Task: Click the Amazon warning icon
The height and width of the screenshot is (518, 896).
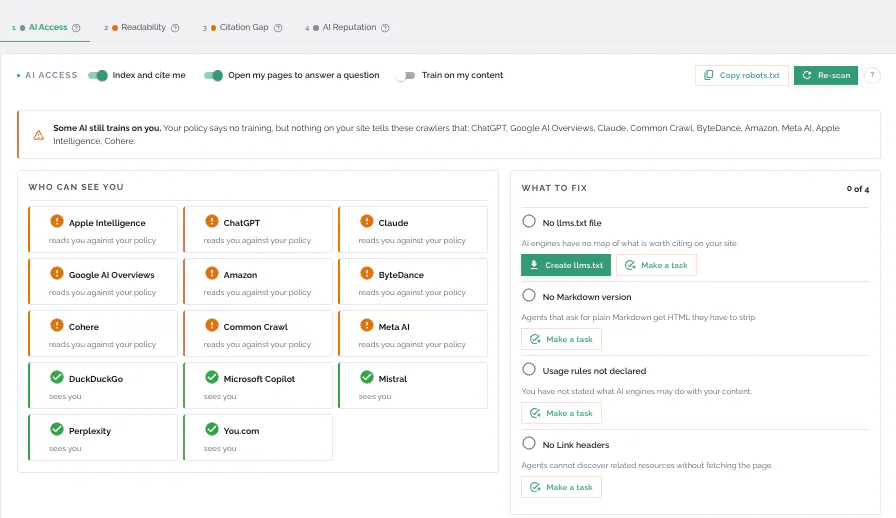Action: coord(212,273)
